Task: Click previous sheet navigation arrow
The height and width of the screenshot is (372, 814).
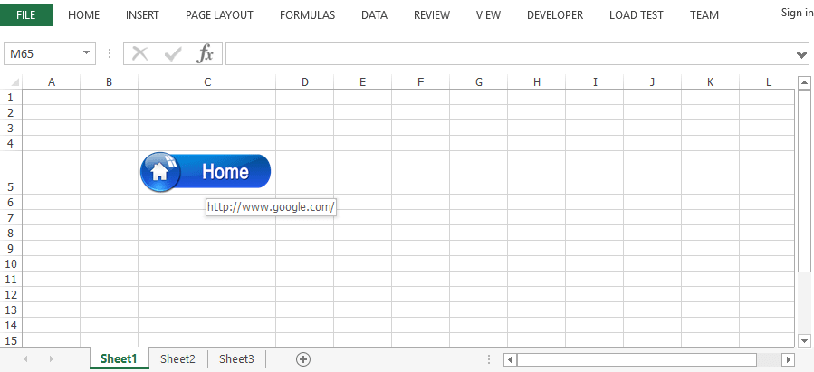Action: (x=25, y=359)
